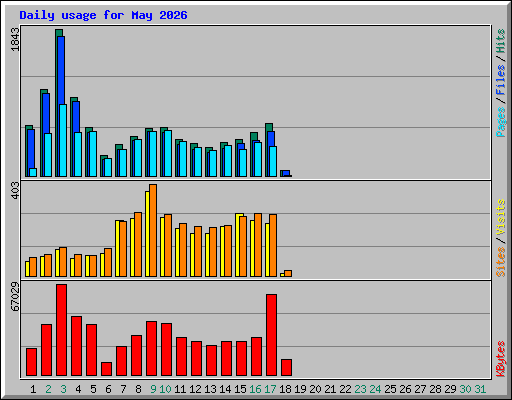Click day label 3 on axis
512x400 pixels.
63,389
